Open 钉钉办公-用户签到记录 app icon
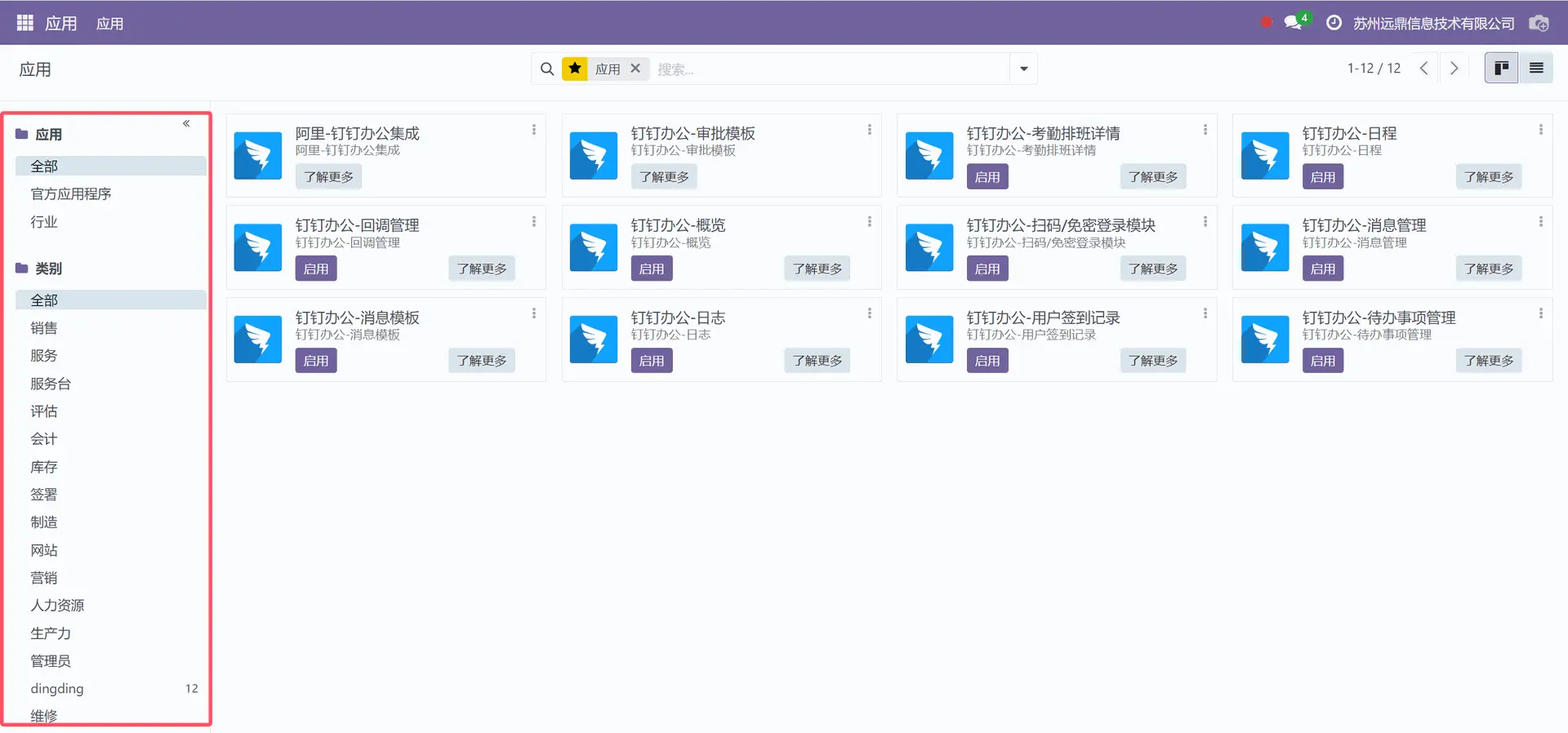1568x733 pixels. 929,340
